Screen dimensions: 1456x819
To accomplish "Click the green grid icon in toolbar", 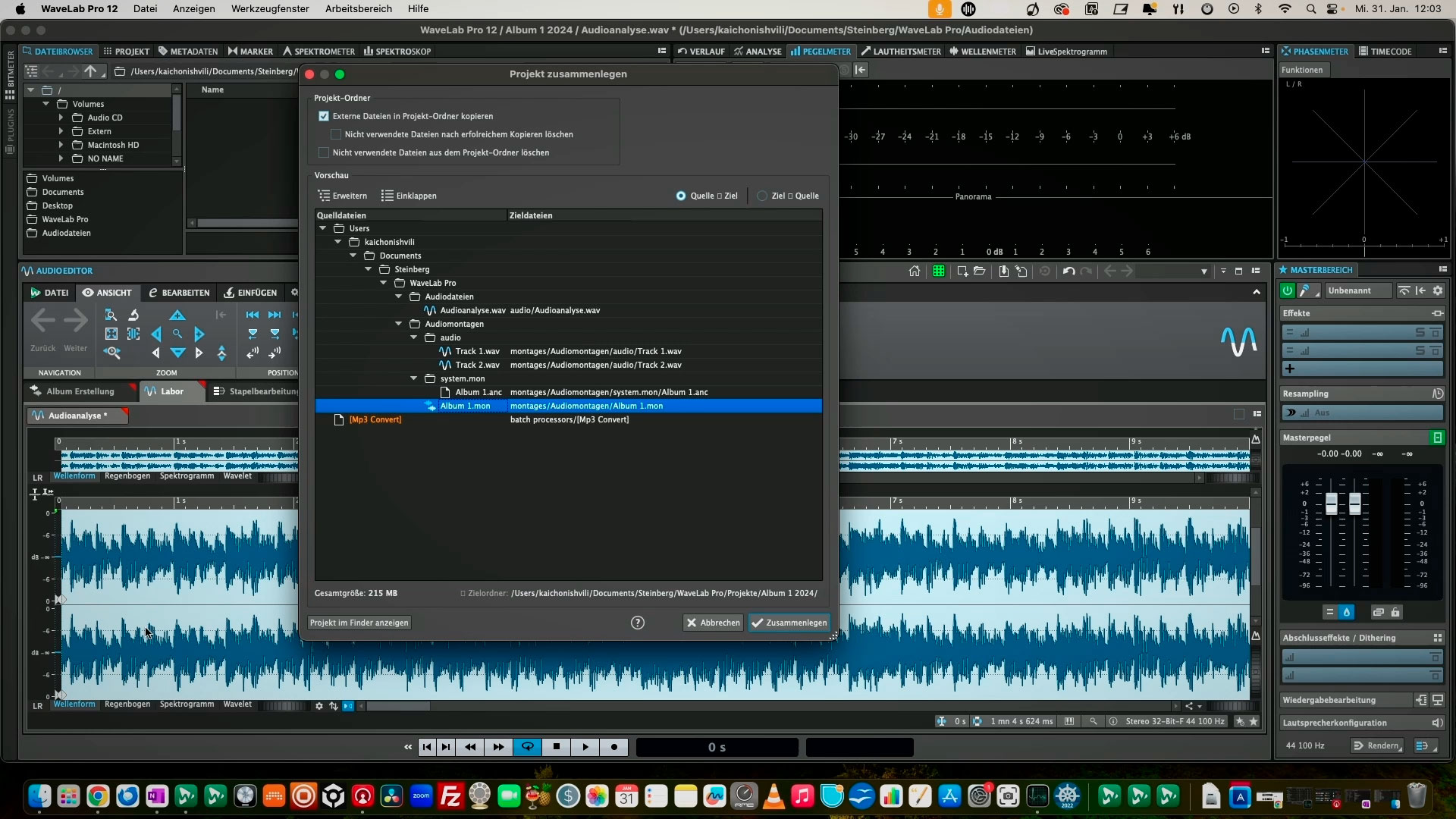I will [x=939, y=271].
